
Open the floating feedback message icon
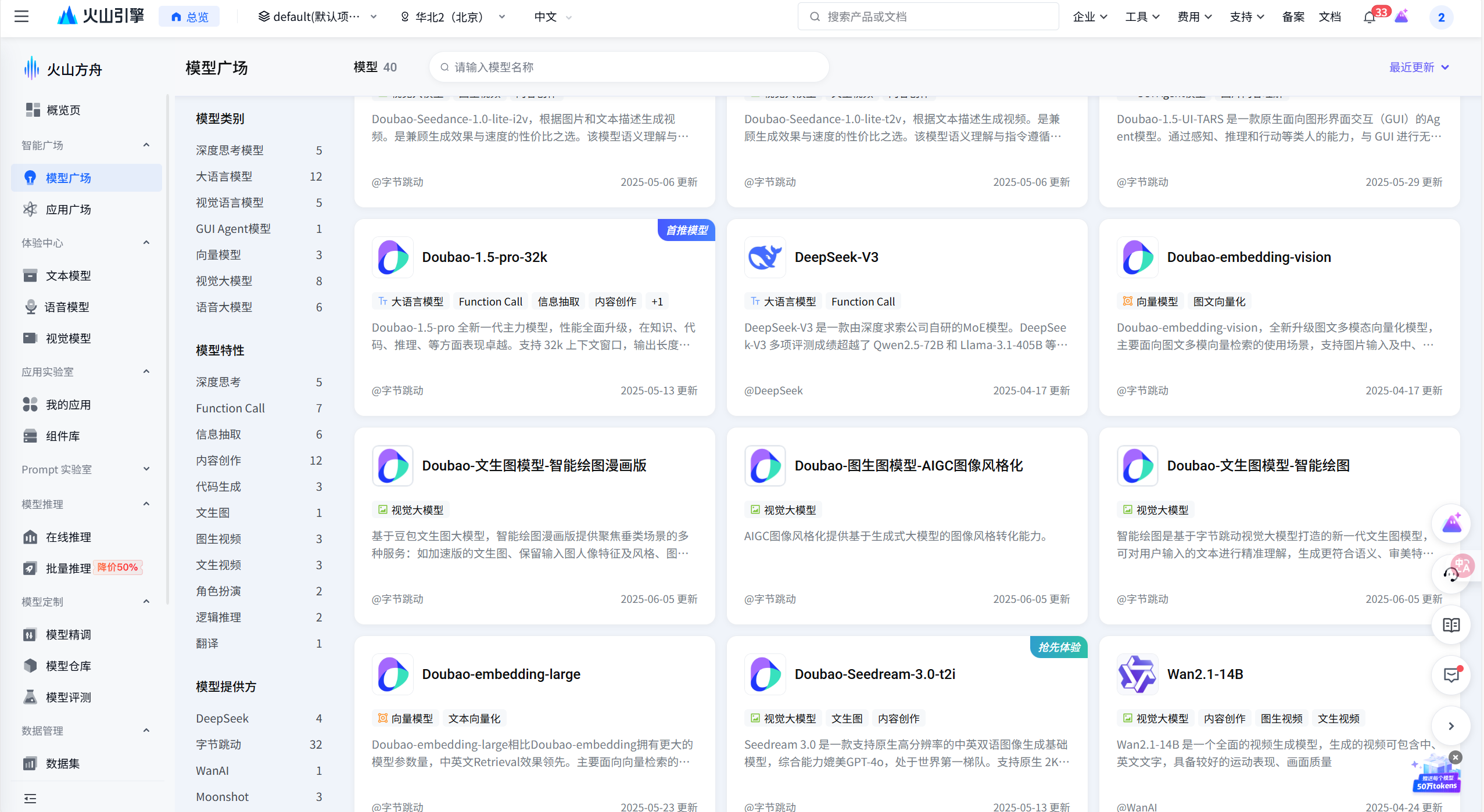(1451, 675)
